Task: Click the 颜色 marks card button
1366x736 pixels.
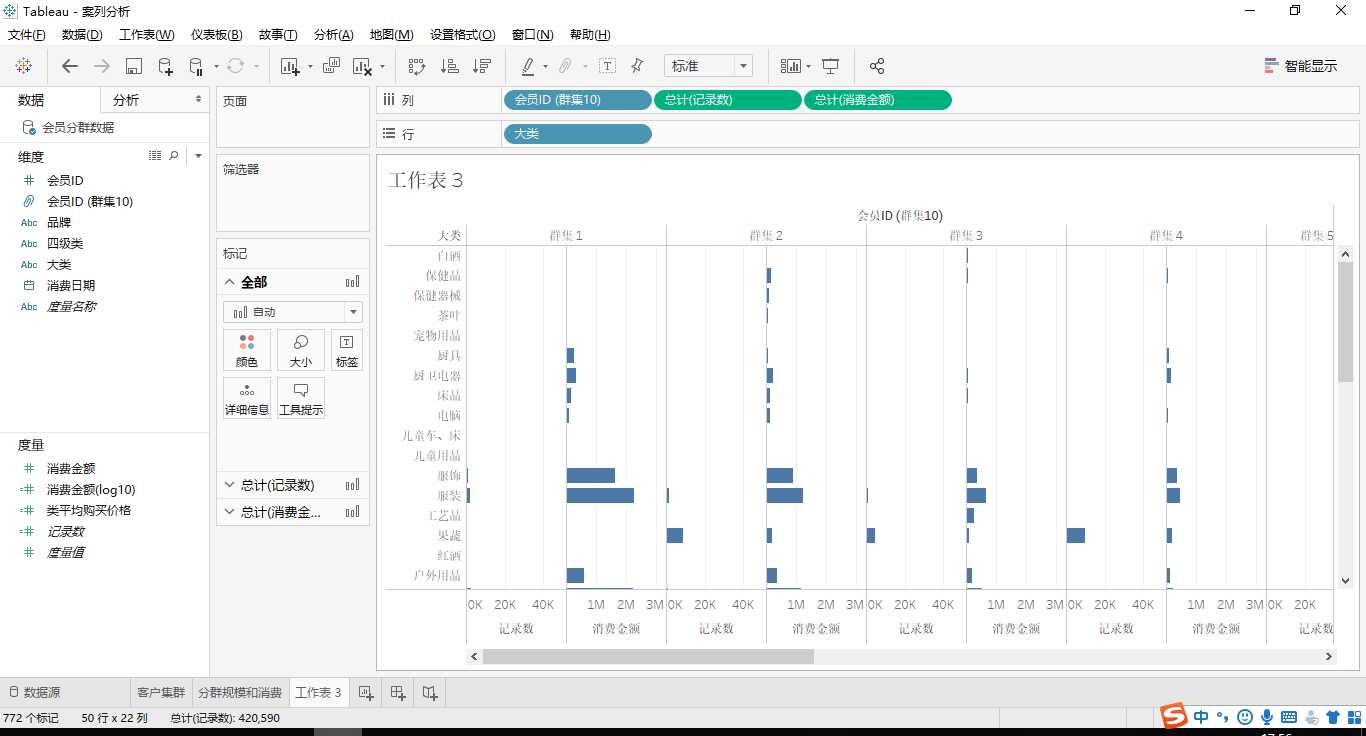Action: pos(247,351)
